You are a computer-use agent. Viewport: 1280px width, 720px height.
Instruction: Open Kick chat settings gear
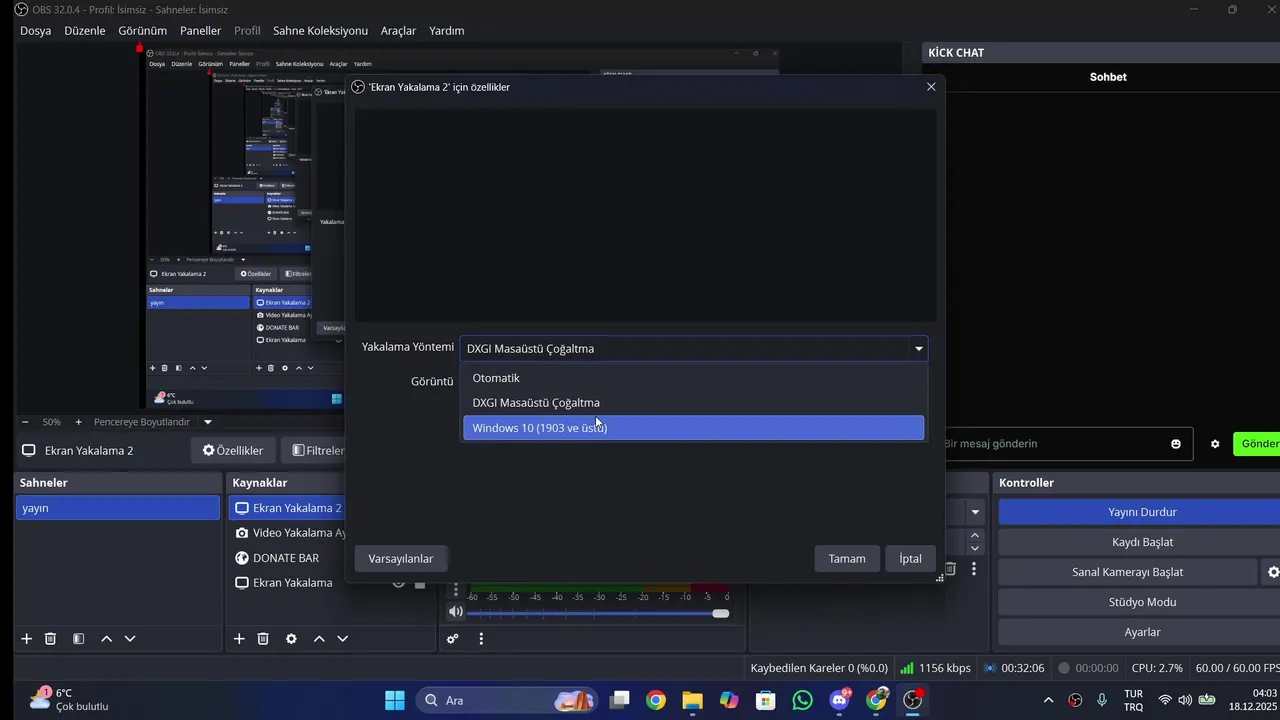(1215, 444)
